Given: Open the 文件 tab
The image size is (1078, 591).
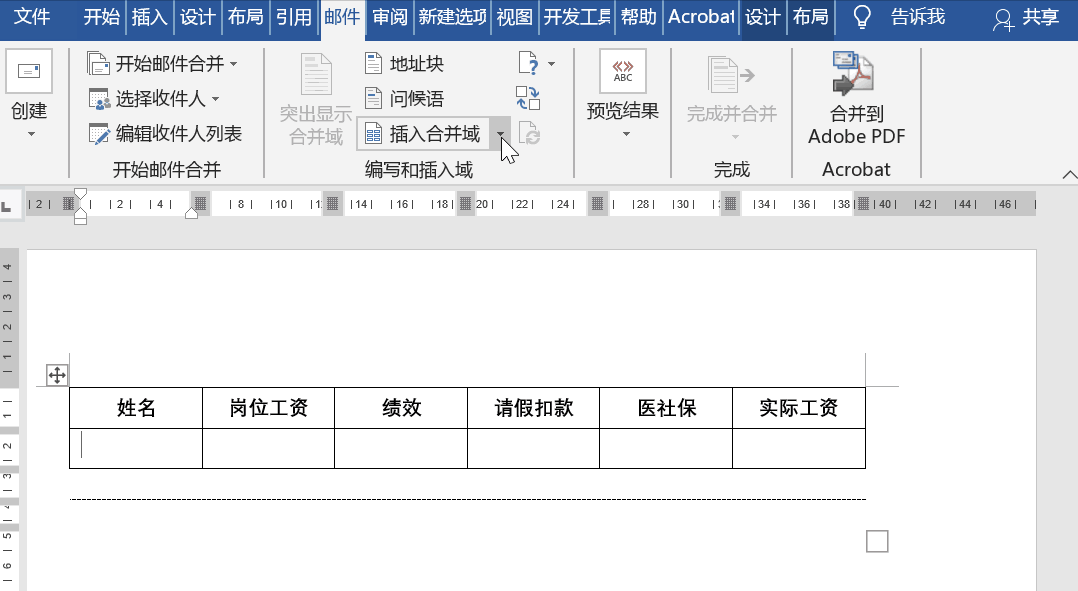Looking at the screenshot, I should [32, 16].
